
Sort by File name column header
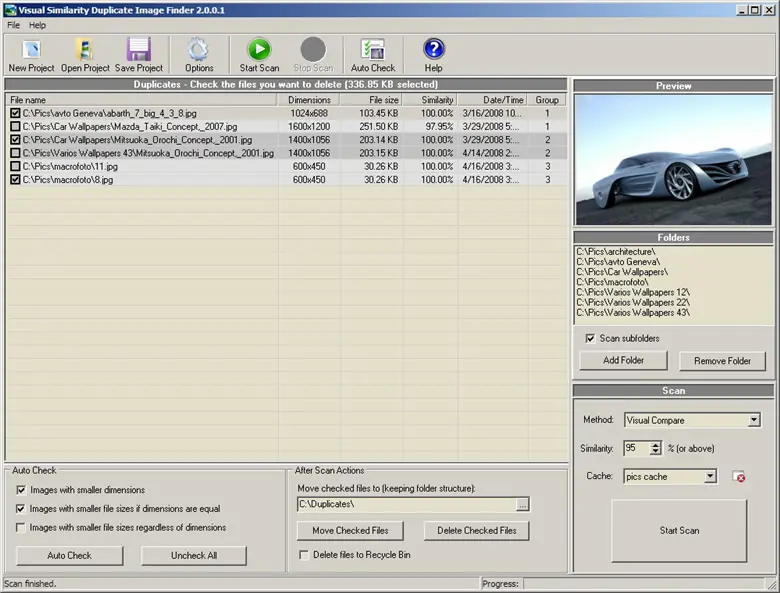(141, 100)
